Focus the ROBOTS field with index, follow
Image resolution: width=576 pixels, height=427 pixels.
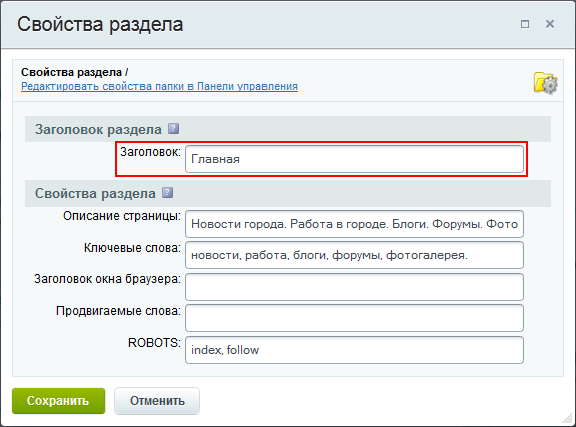[x=354, y=350]
